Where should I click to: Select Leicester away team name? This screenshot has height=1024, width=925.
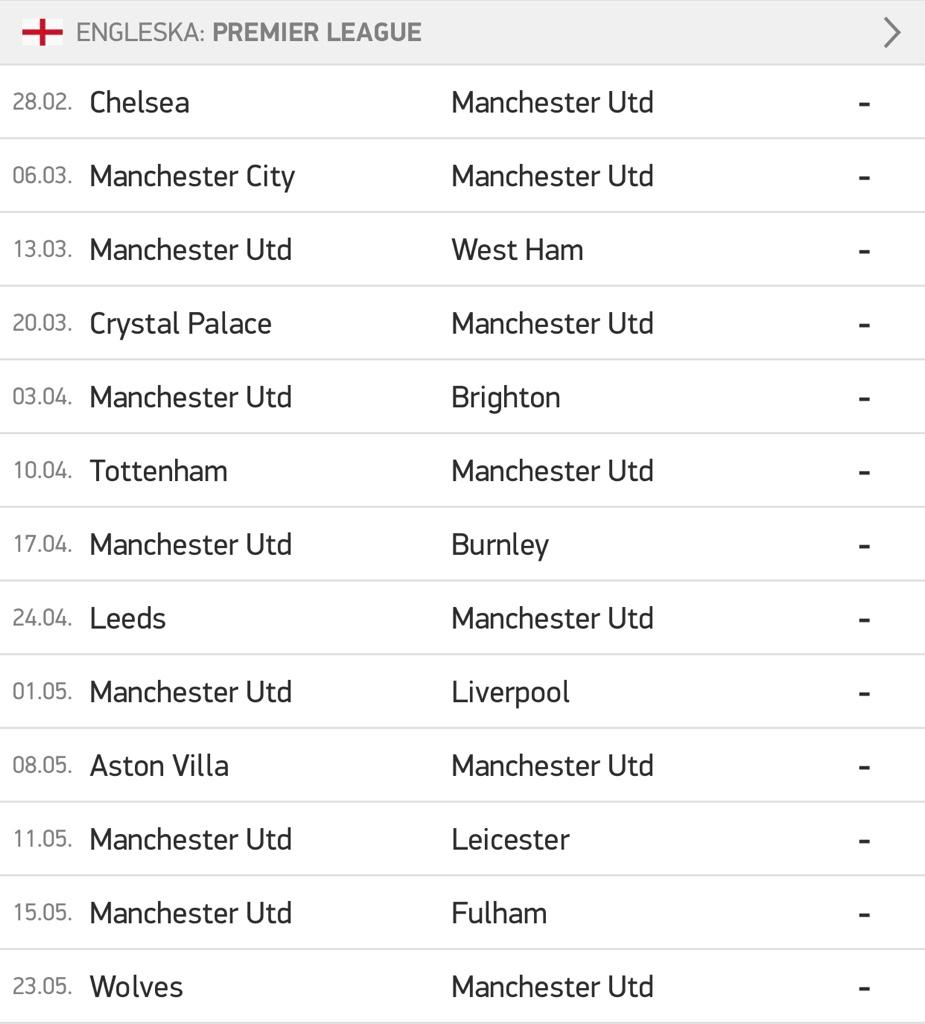tap(510, 839)
